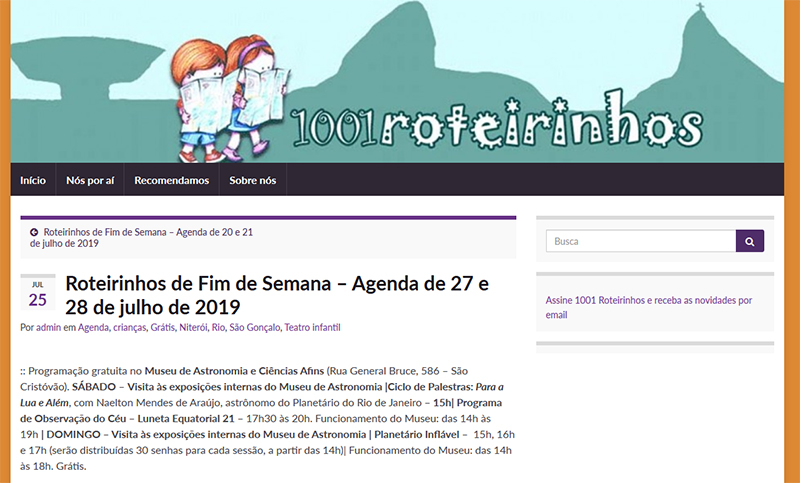Click the JUL 25 date badge
Screen dimensions: 800x483
point(37,294)
